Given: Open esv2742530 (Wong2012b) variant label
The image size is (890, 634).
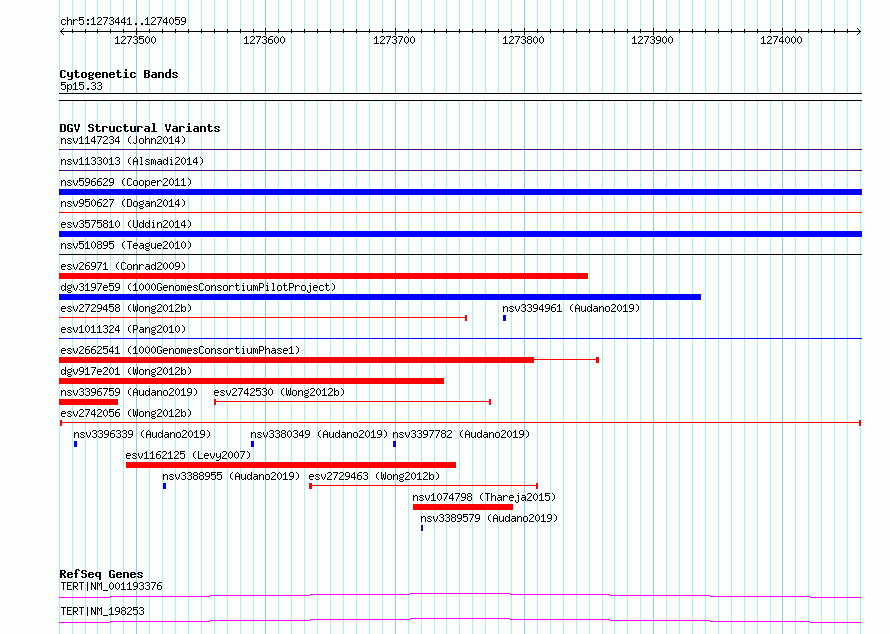Looking at the screenshot, I should [x=279, y=392].
